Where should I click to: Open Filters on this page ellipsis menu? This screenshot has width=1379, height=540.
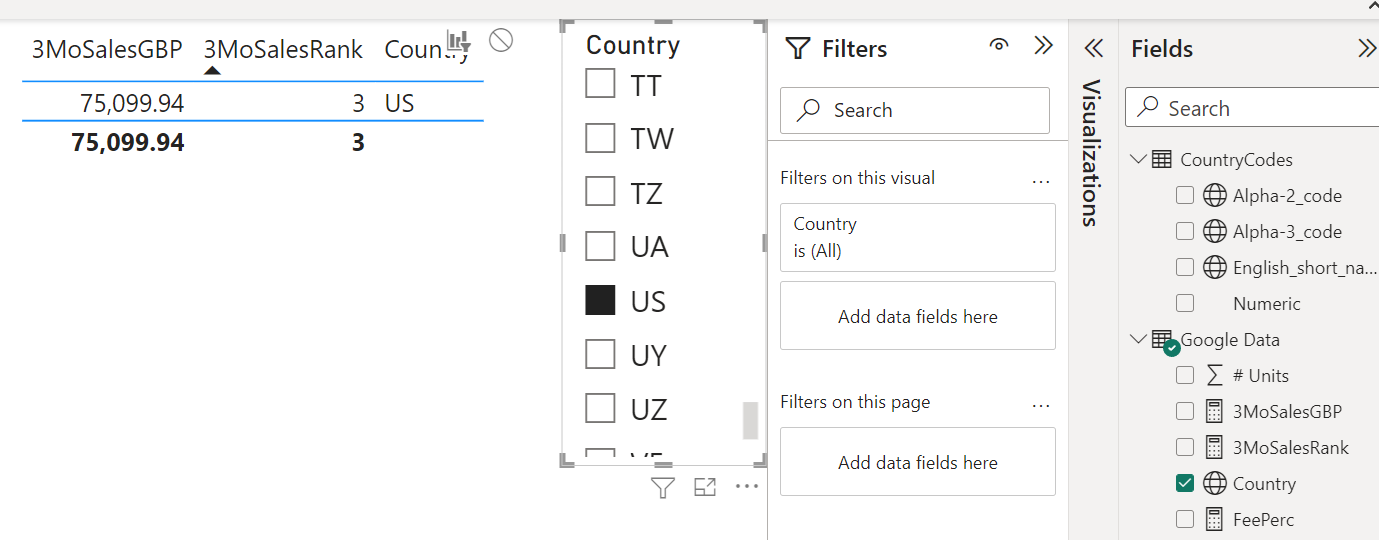pyautogui.click(x=1041, y=406)
